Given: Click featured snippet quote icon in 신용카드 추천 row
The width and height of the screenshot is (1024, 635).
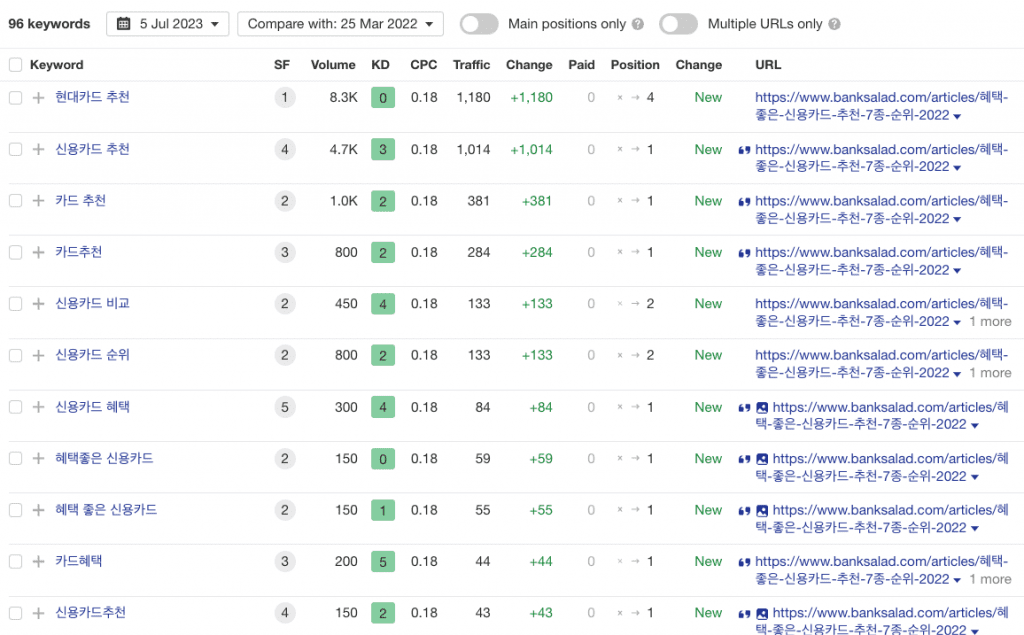Looking at the screenshot, I should tap(744, 150).
